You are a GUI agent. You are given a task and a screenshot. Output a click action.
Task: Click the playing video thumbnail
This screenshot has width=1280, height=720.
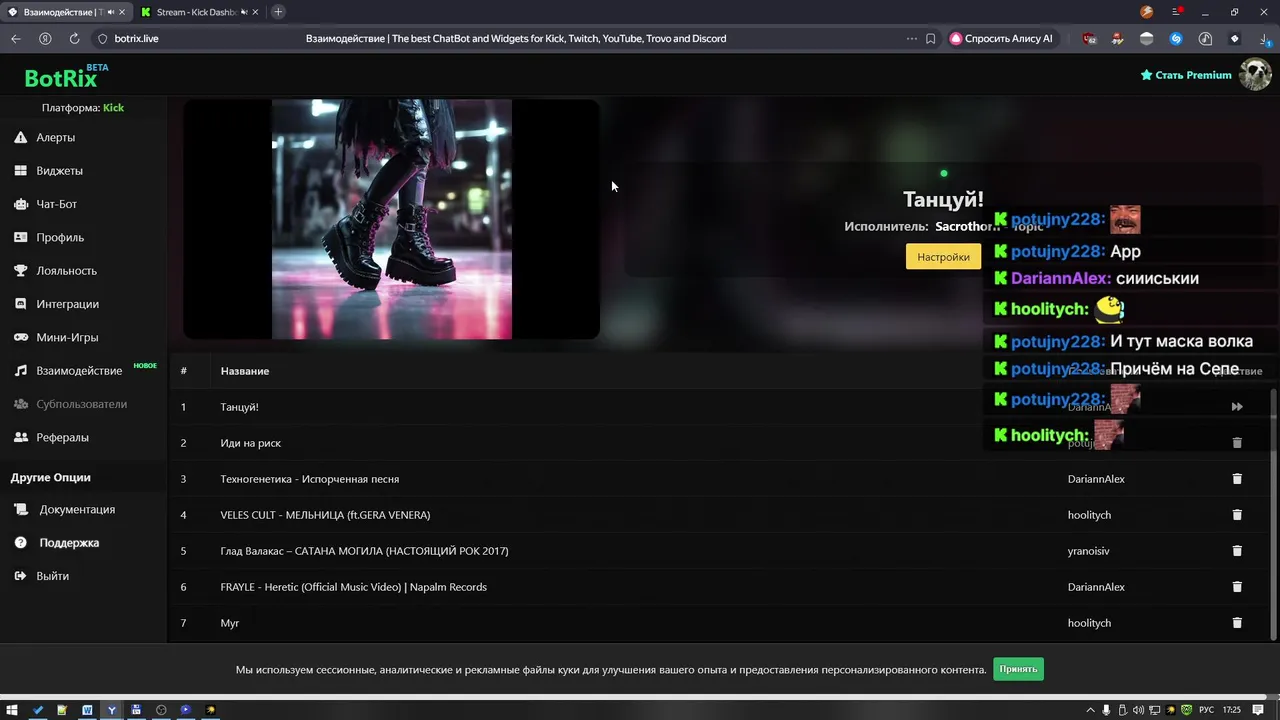(392, 219)
